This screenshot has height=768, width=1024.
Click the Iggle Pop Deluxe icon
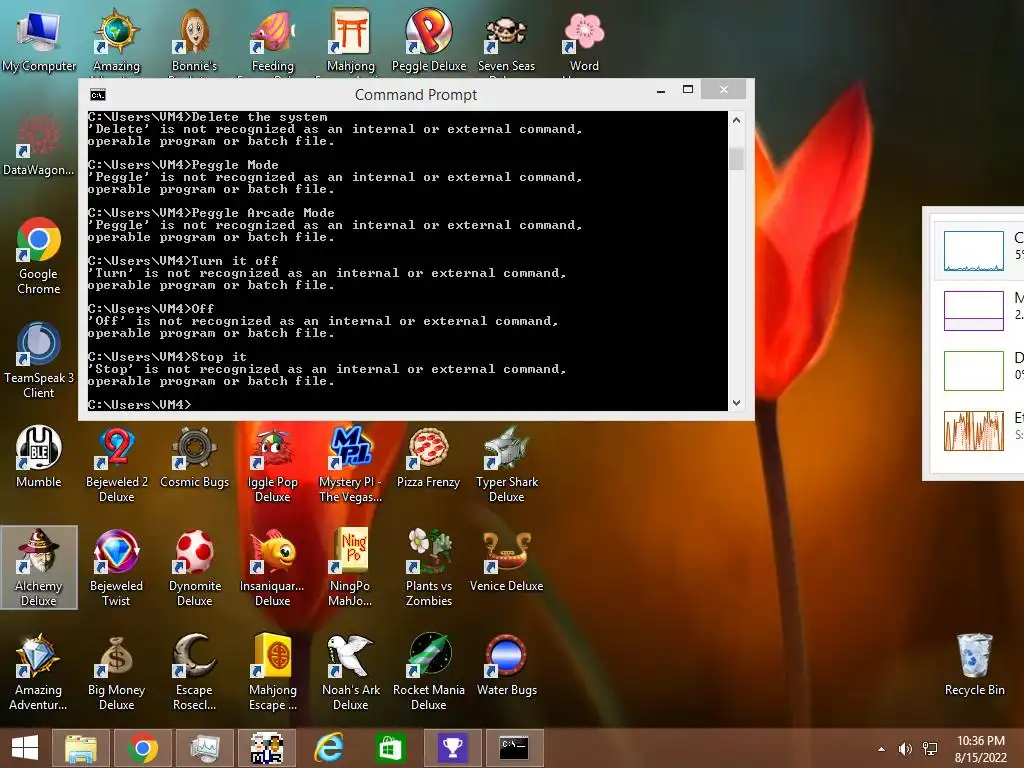pyautogui.click(x=272, y=464)
